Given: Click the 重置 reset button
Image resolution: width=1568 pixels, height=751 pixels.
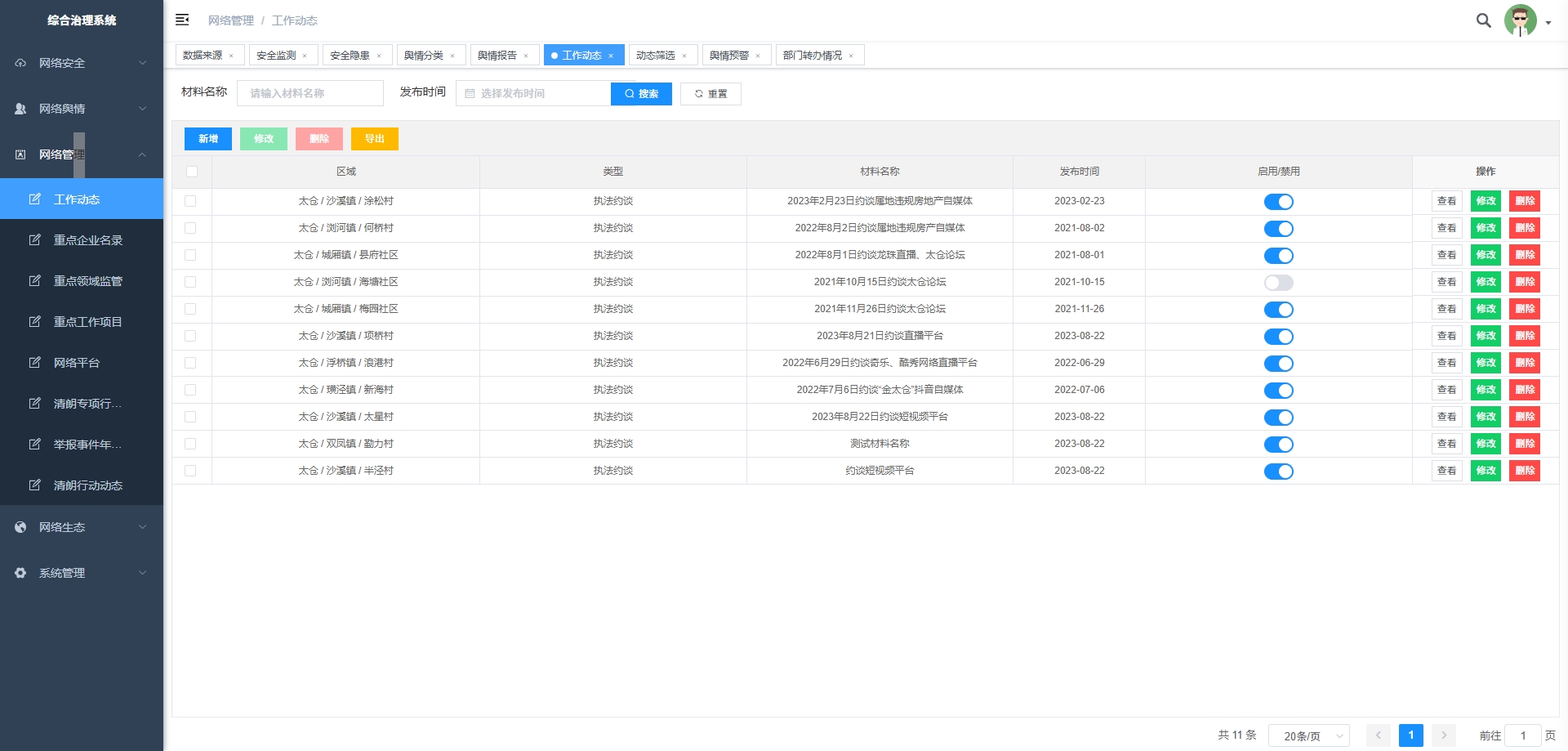Looking at the screenshot, I should 710,94.
